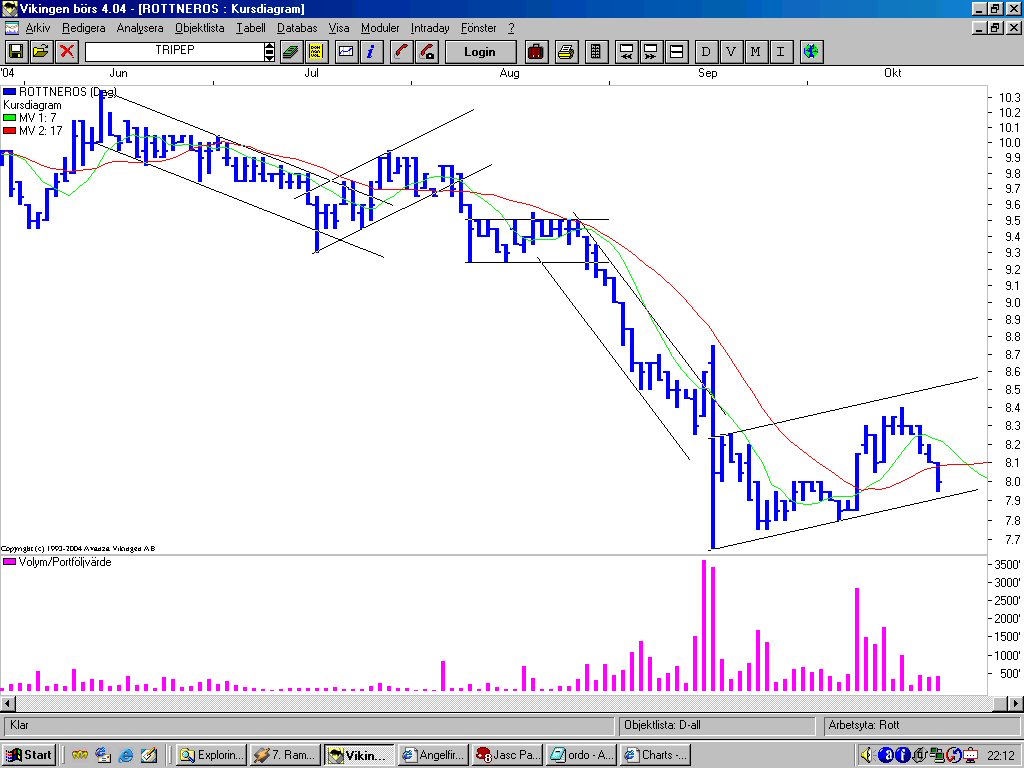
Task: Open the Visa menu
Action: pos(339,28)
